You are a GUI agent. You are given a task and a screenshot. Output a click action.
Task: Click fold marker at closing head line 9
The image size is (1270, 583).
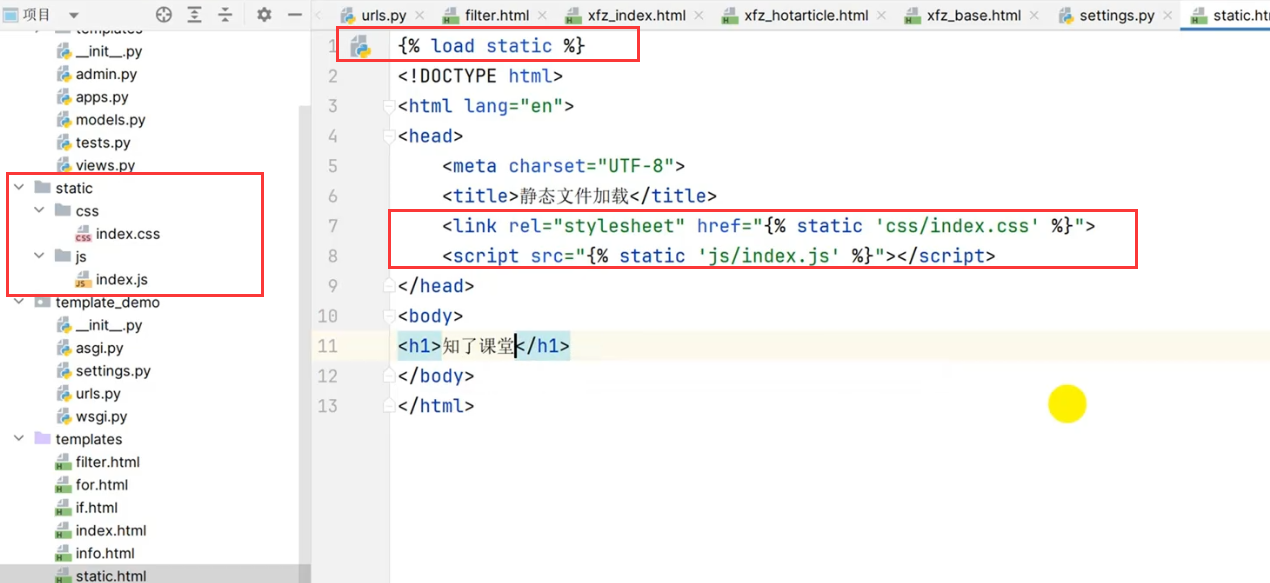[389, 286]
